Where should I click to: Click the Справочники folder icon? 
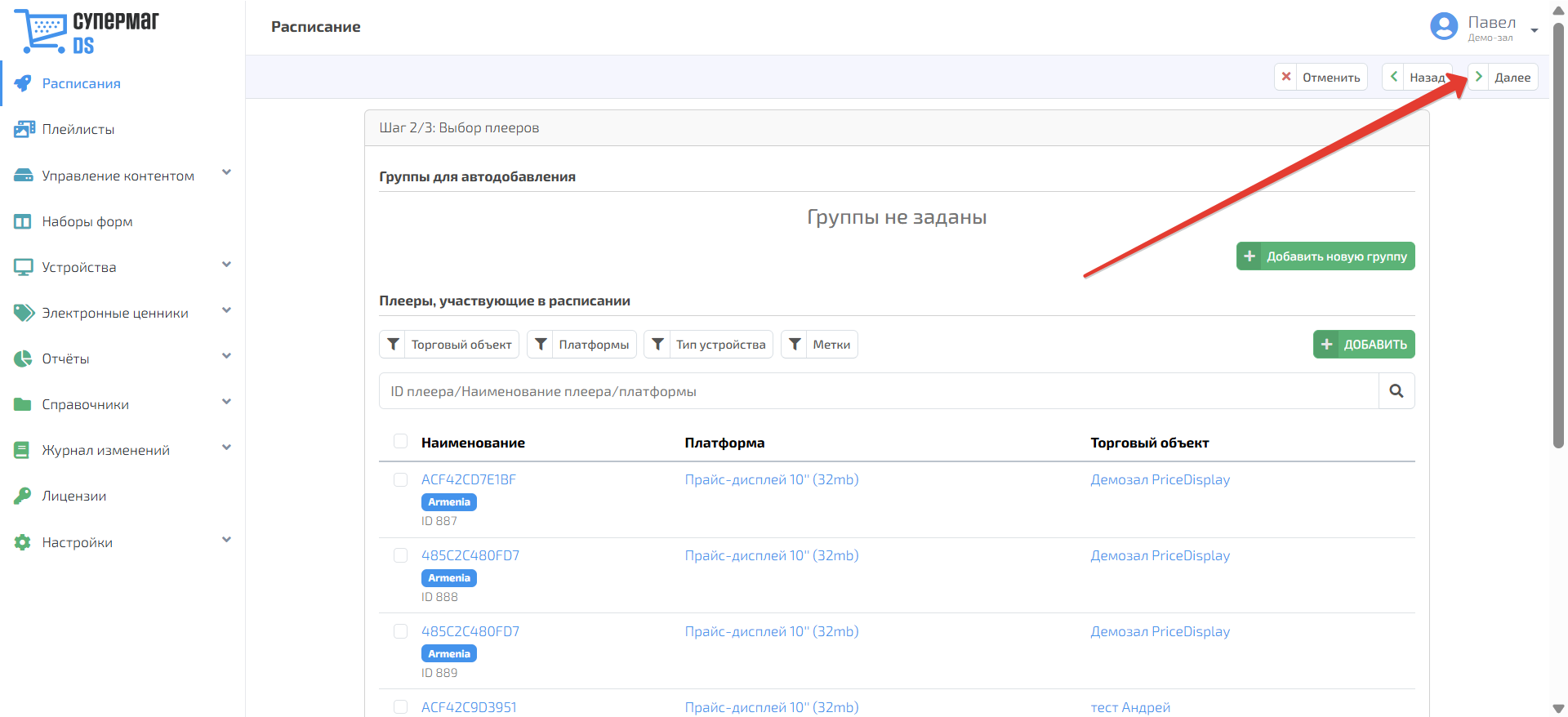pos(23,404)
